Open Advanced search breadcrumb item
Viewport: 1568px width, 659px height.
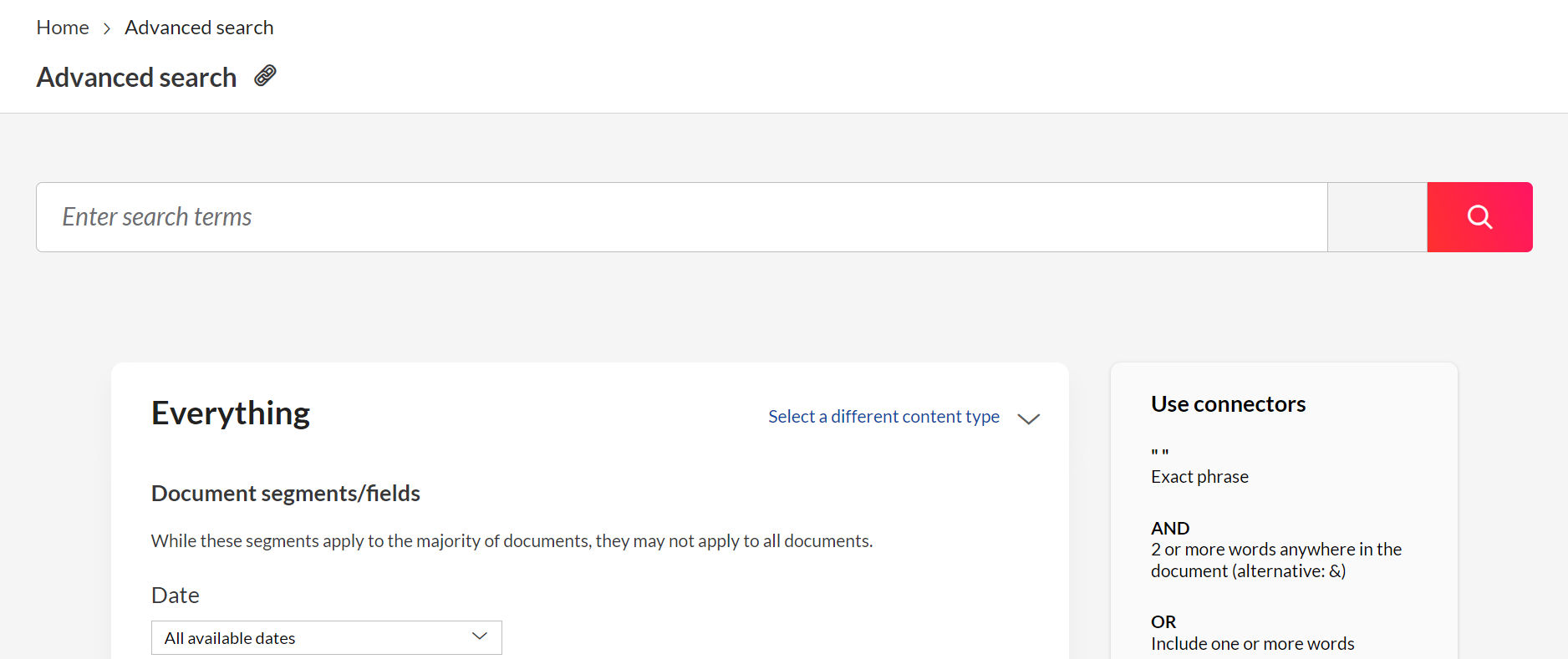pos(199,28)
